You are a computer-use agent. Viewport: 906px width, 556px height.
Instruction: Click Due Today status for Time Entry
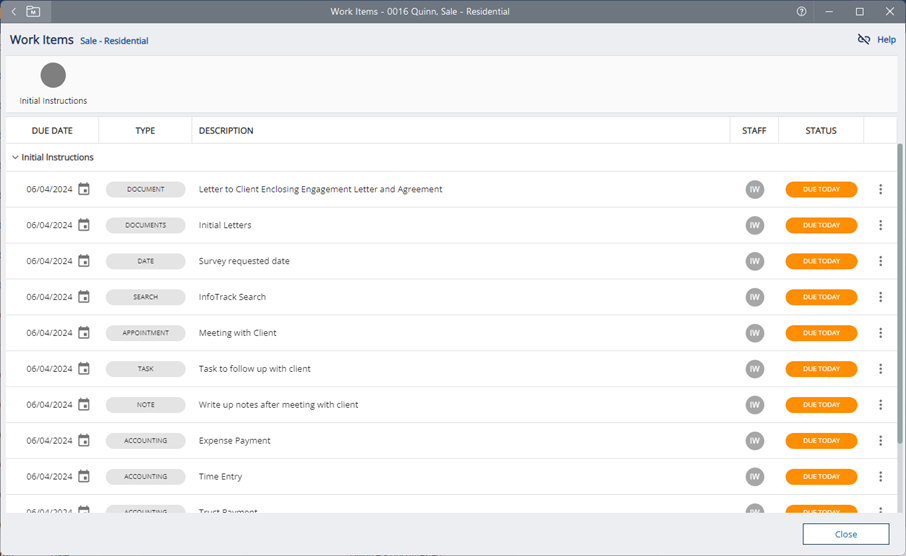pyautogui.click(x=821, y=477)
